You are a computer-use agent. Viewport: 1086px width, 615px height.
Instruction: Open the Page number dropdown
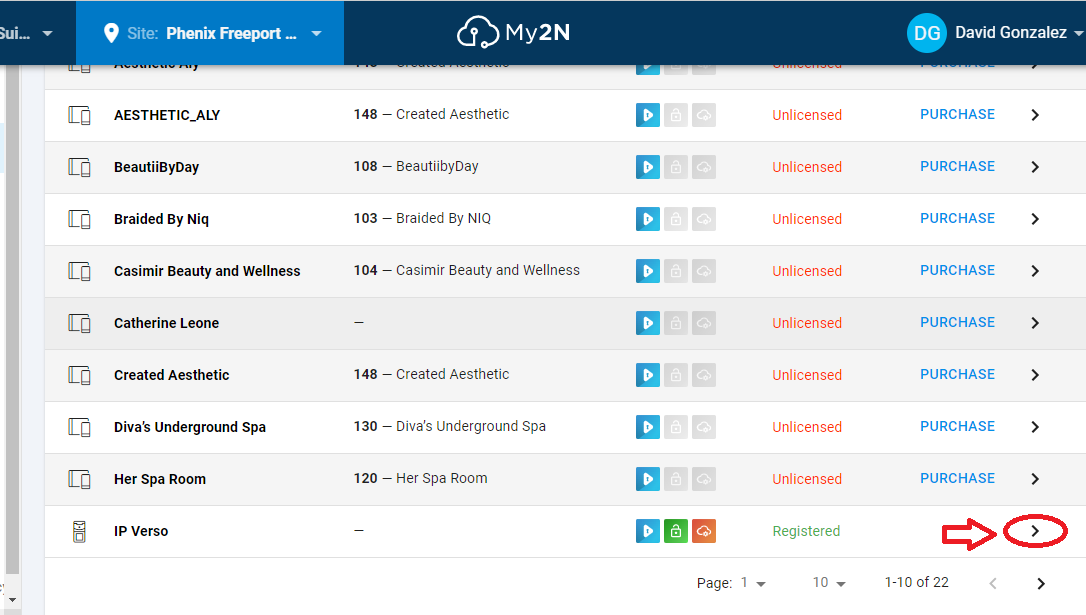coord(754,583)
